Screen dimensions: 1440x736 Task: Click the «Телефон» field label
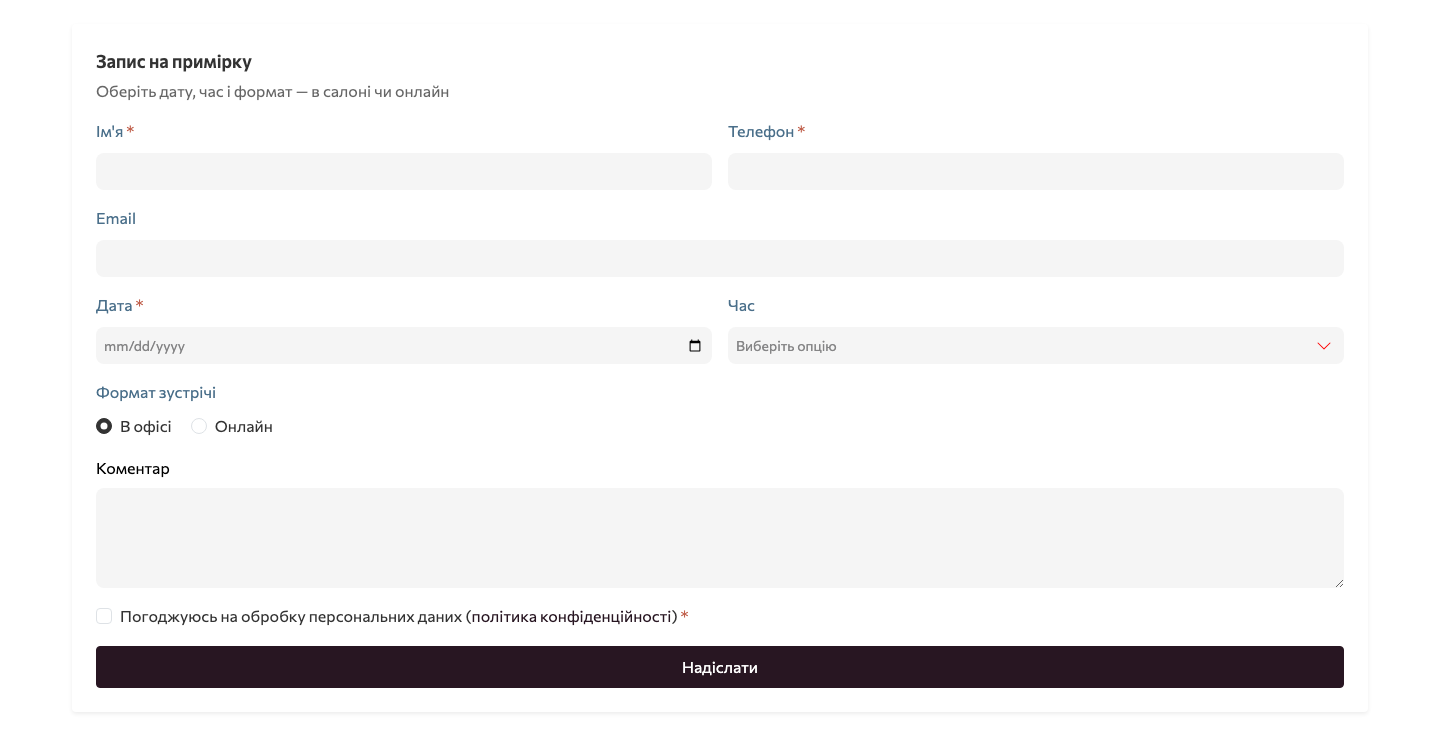[761, 132]
